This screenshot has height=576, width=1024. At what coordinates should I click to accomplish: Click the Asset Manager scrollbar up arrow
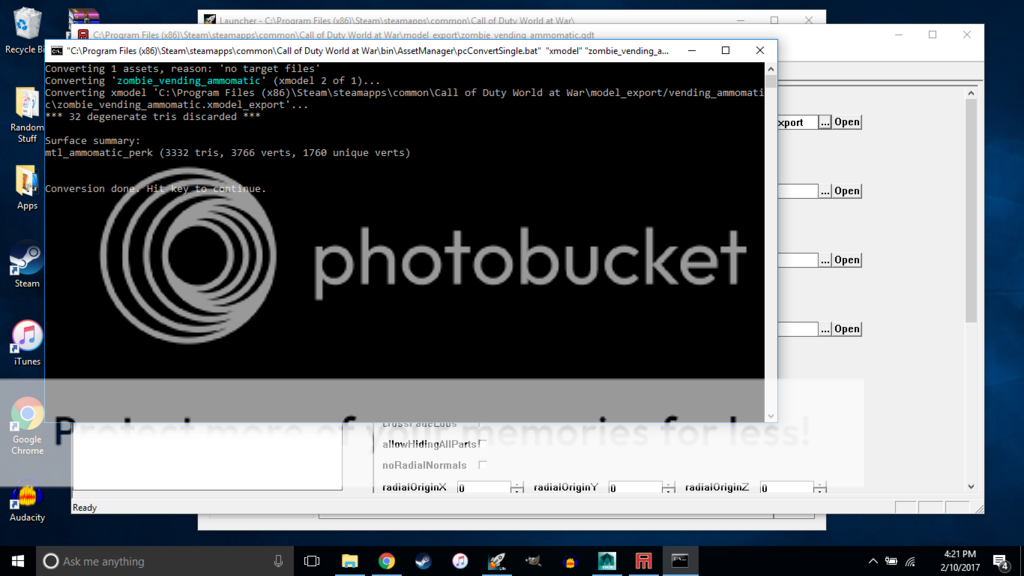(971, 93)
